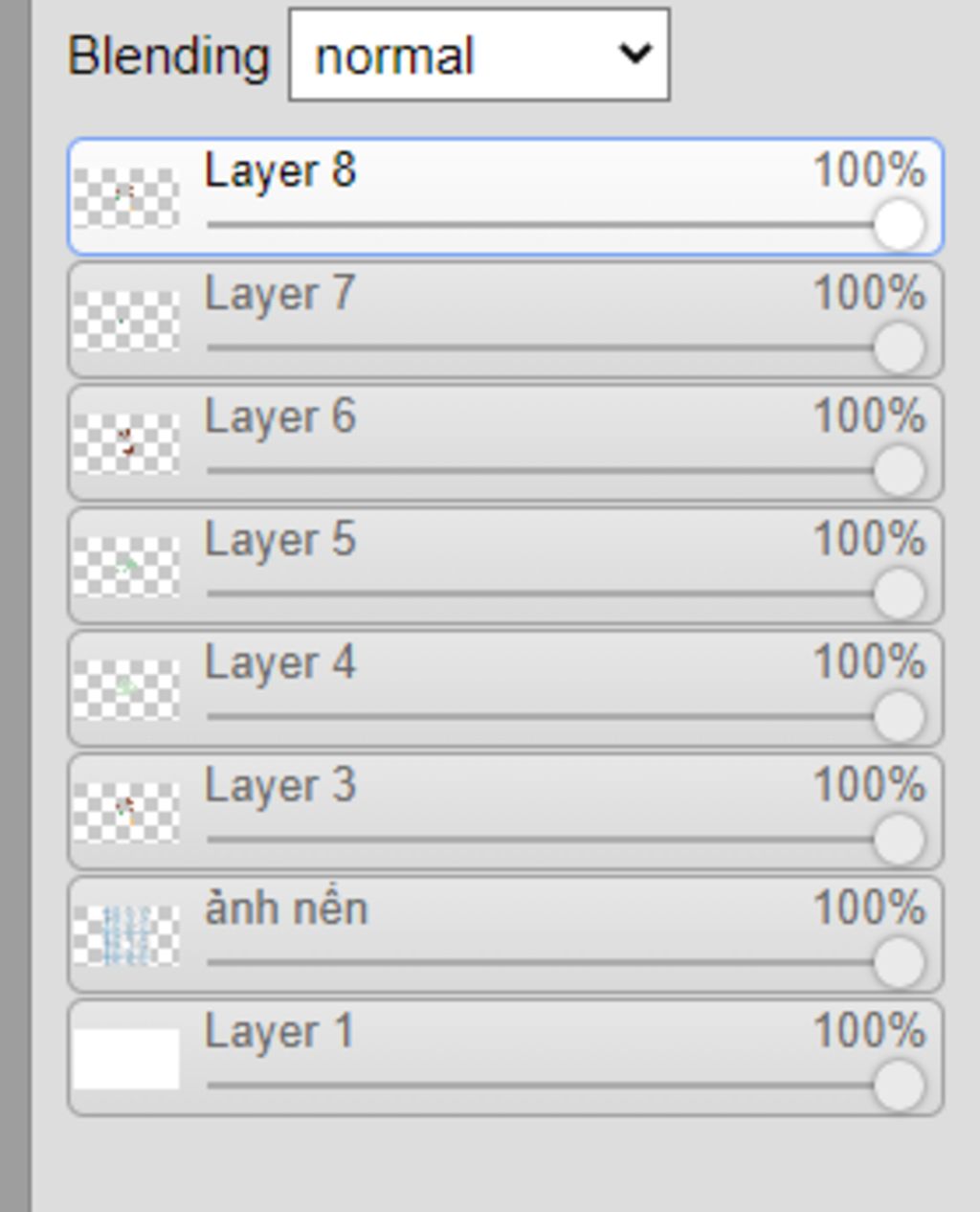
Task: Click the Layer 6 opacity slider track
Action: click(x=553, y=470)
